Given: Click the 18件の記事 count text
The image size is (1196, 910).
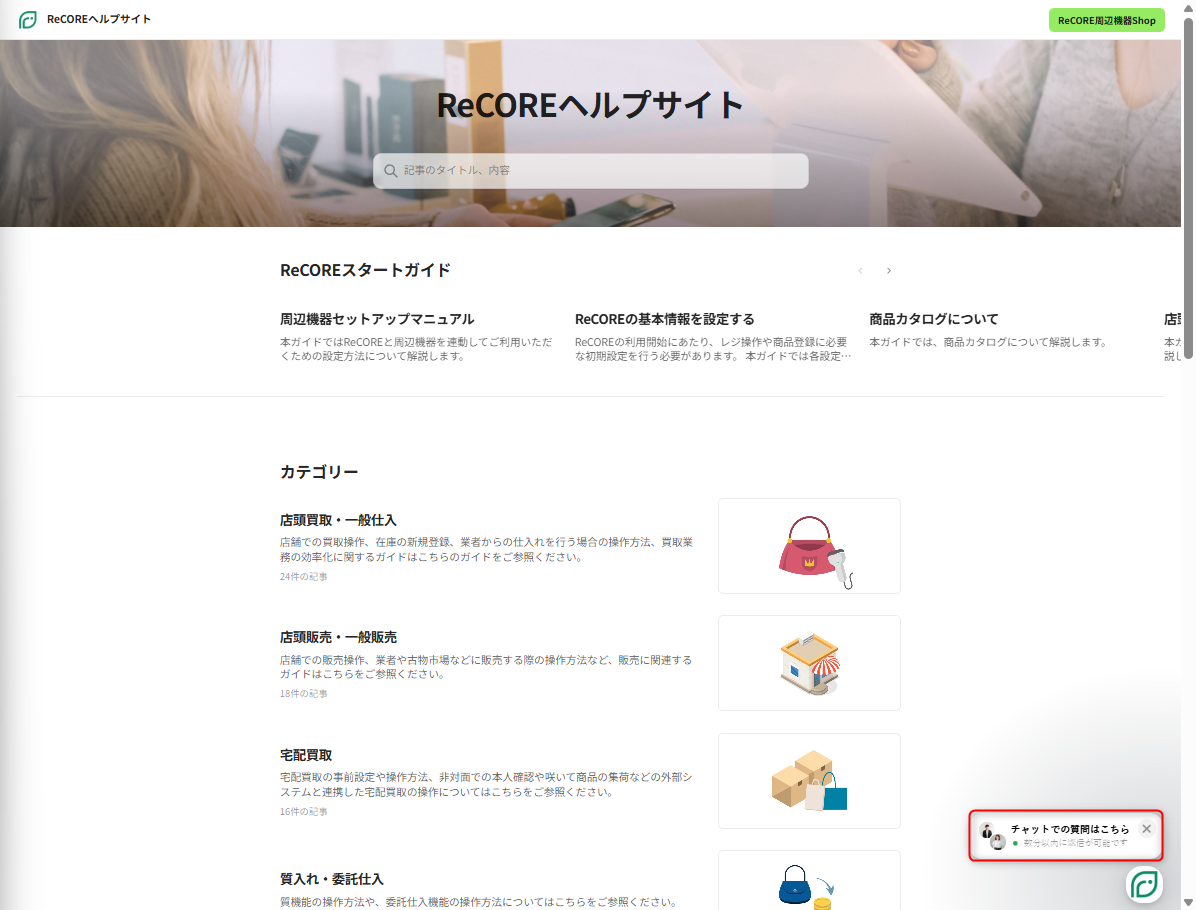Looking at the screenshot, I should [x=304, y=693].
